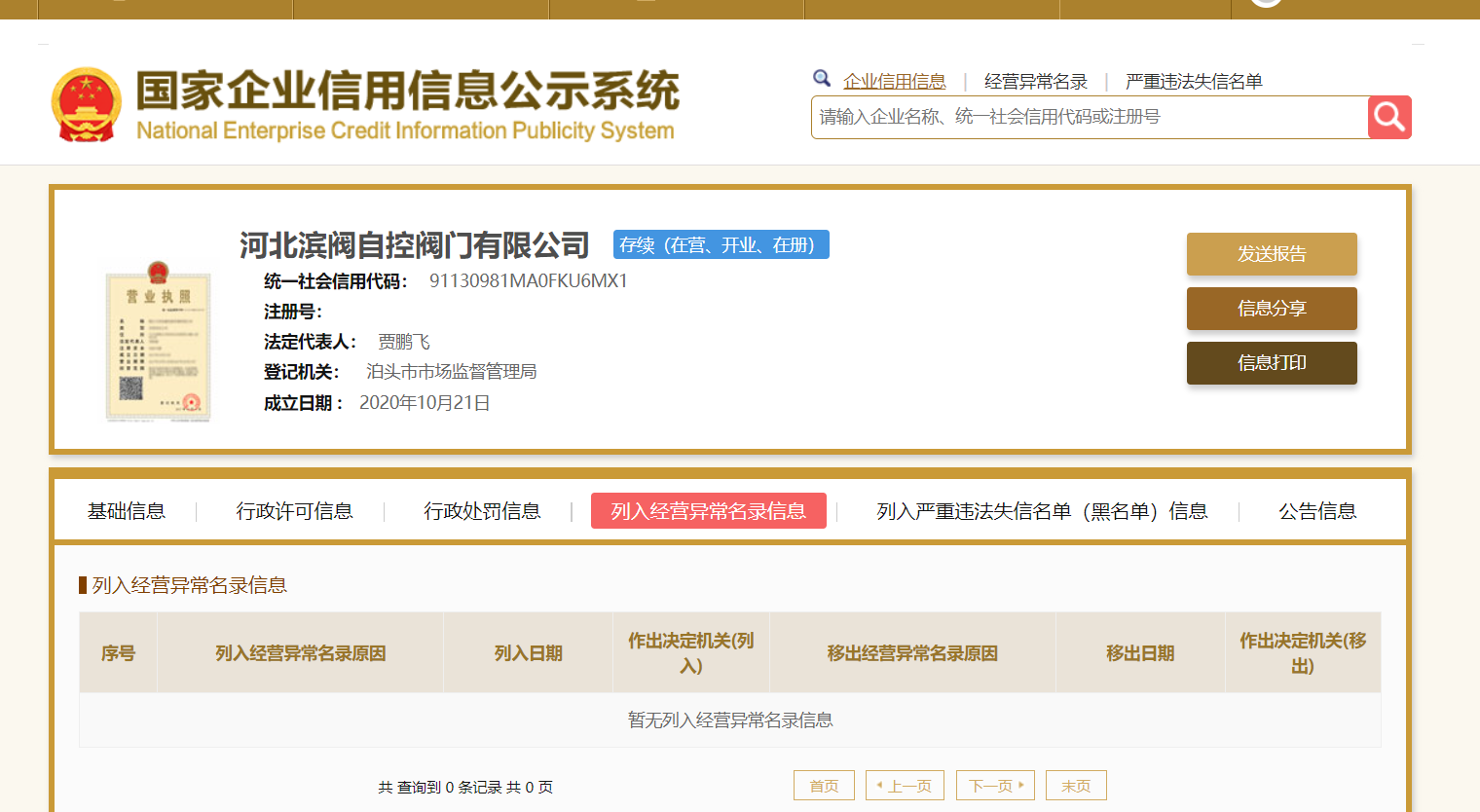Select the 列入经营异常名录信息 tab
Screen dimensions: 1480x812
tap(708, 511)
